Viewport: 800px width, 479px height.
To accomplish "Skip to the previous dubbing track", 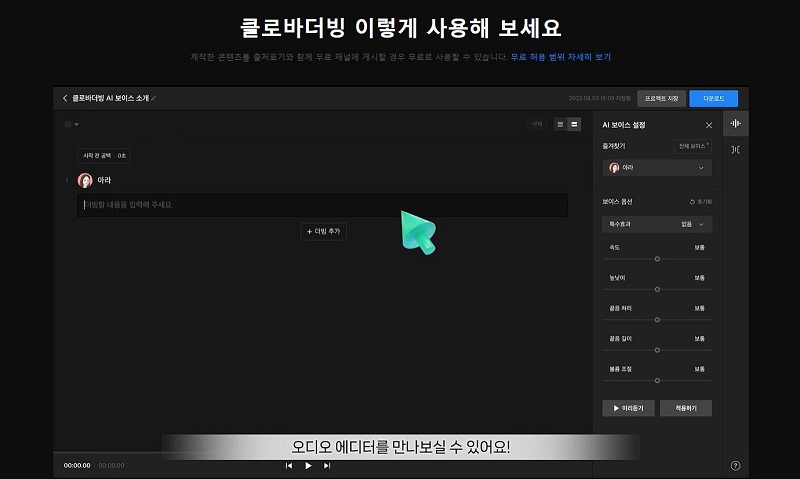I will coord(289,465).
